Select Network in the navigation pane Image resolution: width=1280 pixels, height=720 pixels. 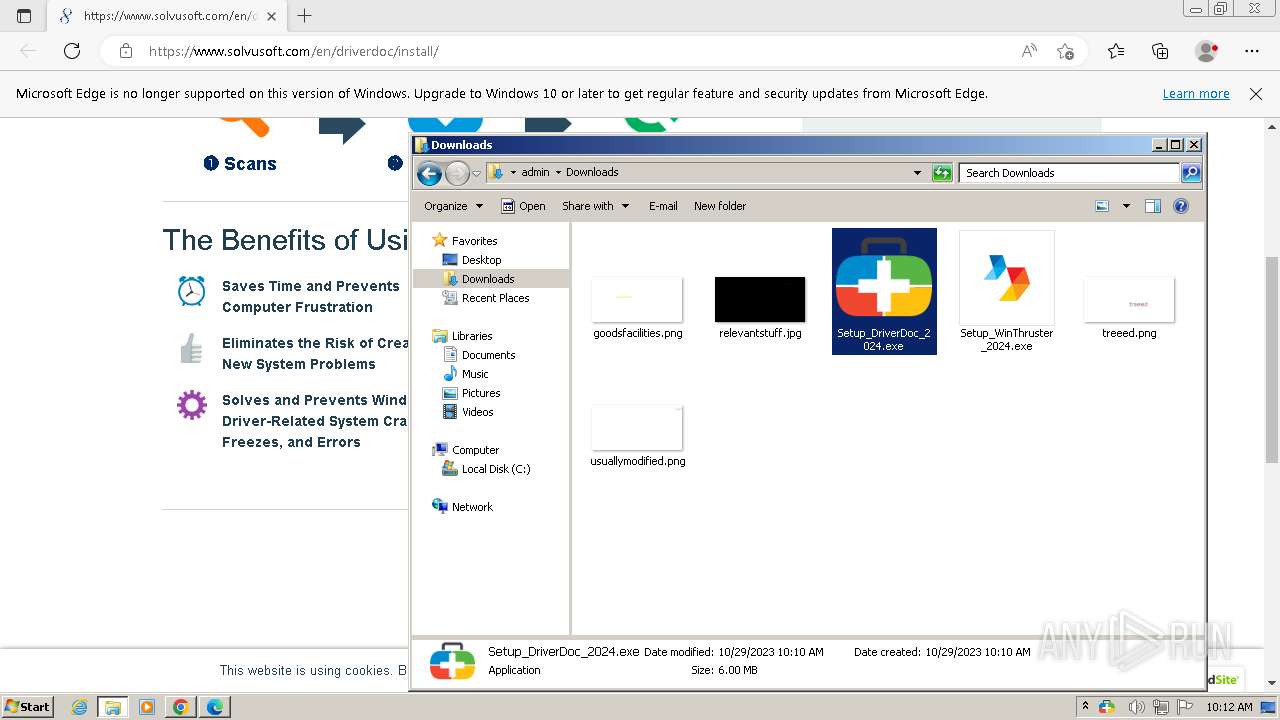pyautogui.click(x=472, y=507)
